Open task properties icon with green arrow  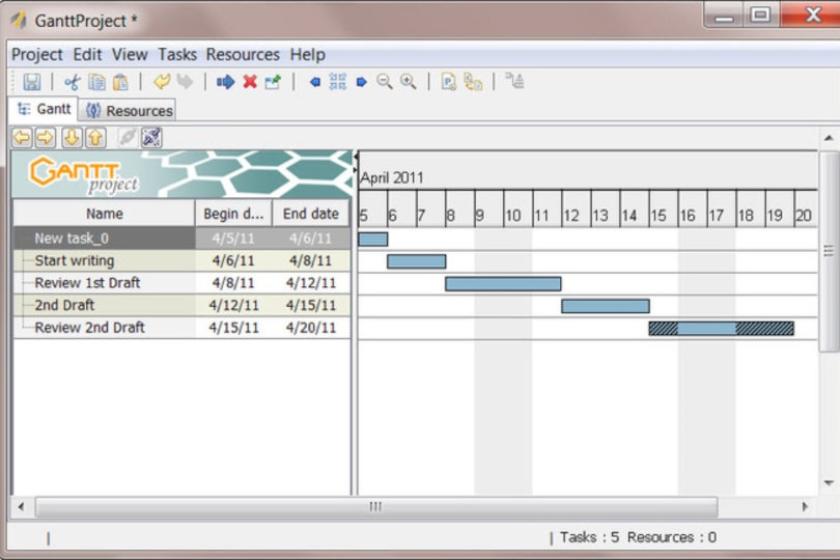coord(273,82)
